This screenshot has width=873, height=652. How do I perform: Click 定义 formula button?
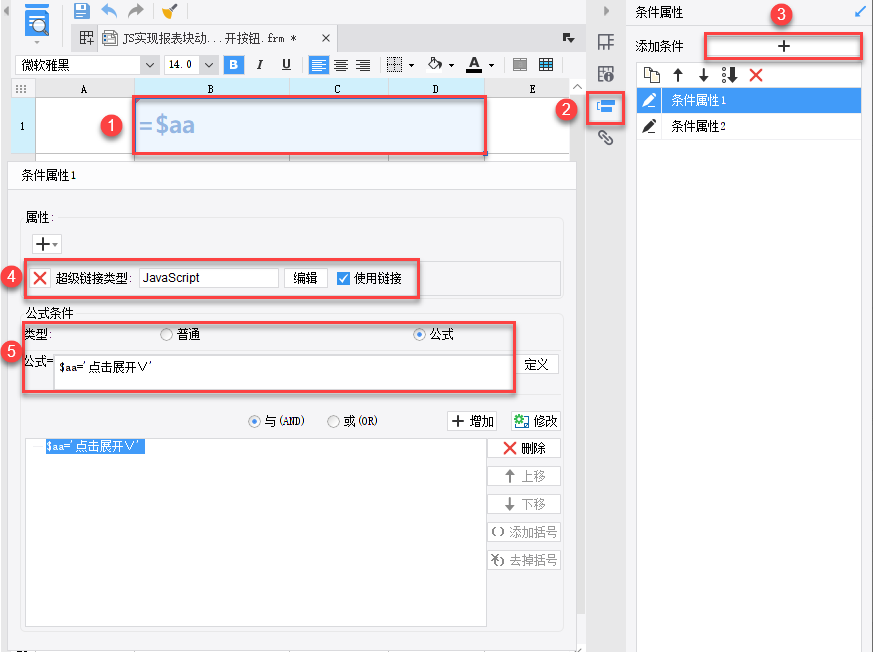click(x=536, y=365)
